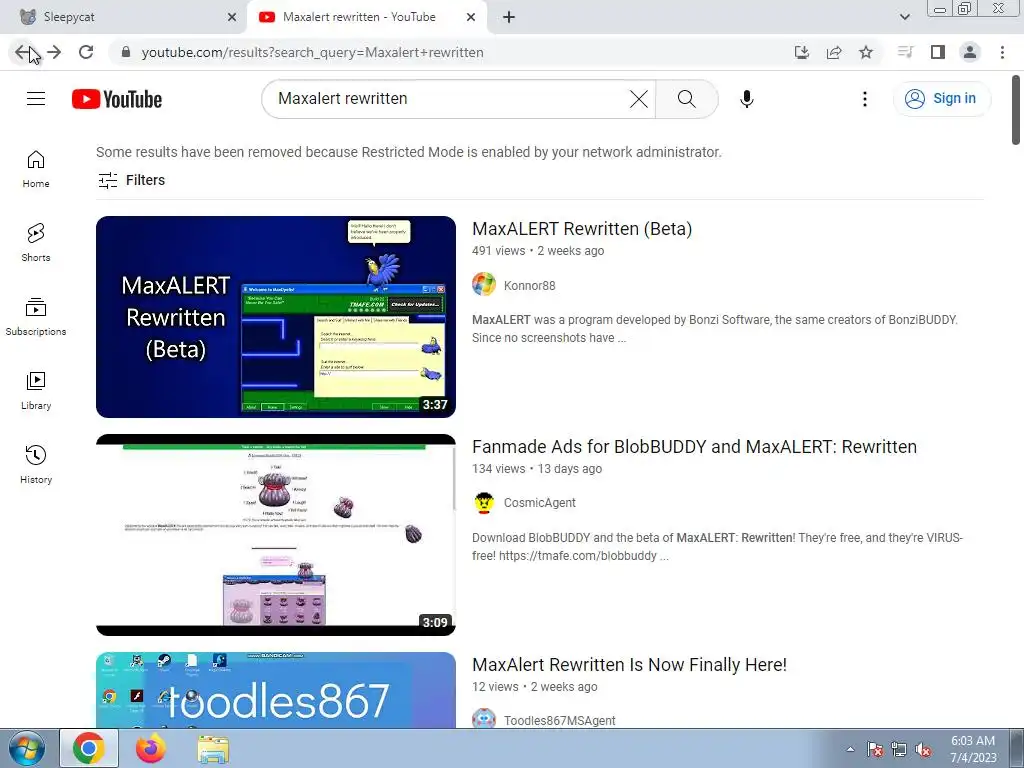Image resolution: width=1024 pixels, height=768 pixels.
Task: Go forward with the browser forward arrow
Action: pyautogui.click(x=54, y=52)
